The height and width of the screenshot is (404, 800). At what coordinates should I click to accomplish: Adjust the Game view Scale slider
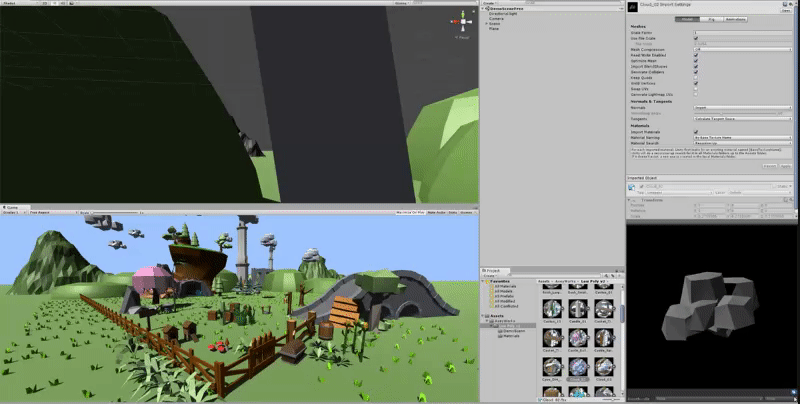click(x=115, y=212)
